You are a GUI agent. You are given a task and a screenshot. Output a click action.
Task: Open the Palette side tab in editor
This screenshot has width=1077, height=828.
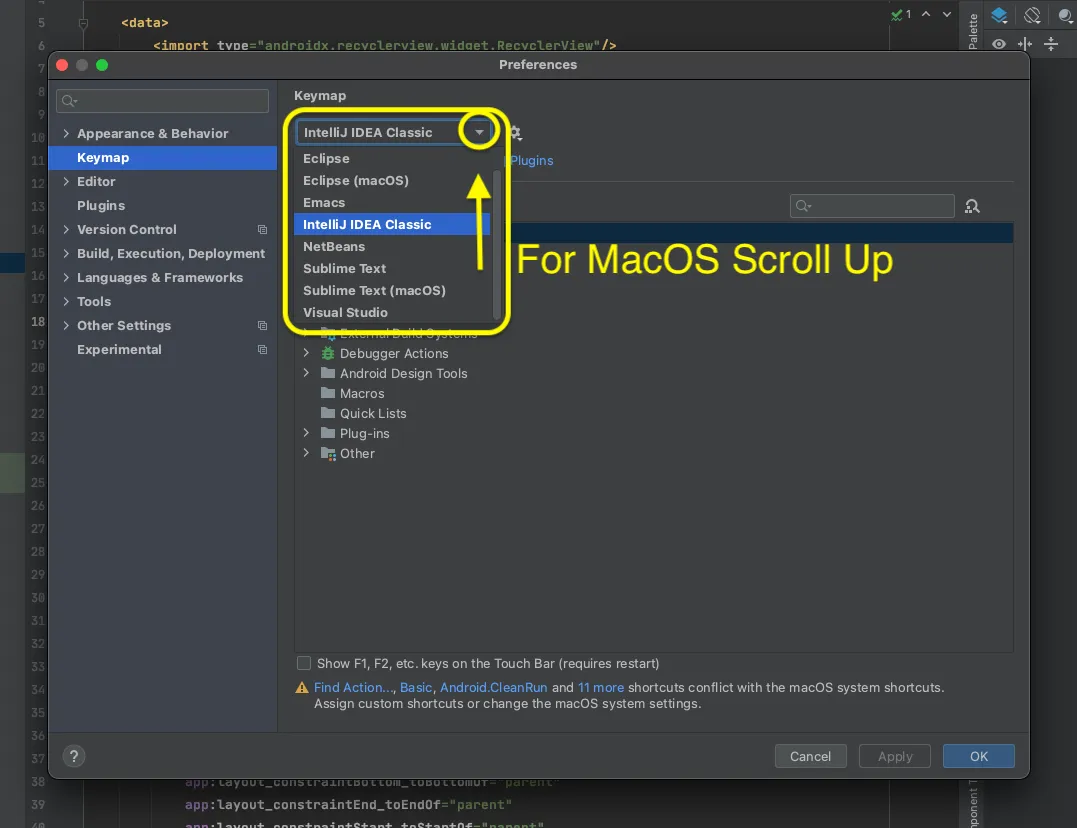pos(973,30)
